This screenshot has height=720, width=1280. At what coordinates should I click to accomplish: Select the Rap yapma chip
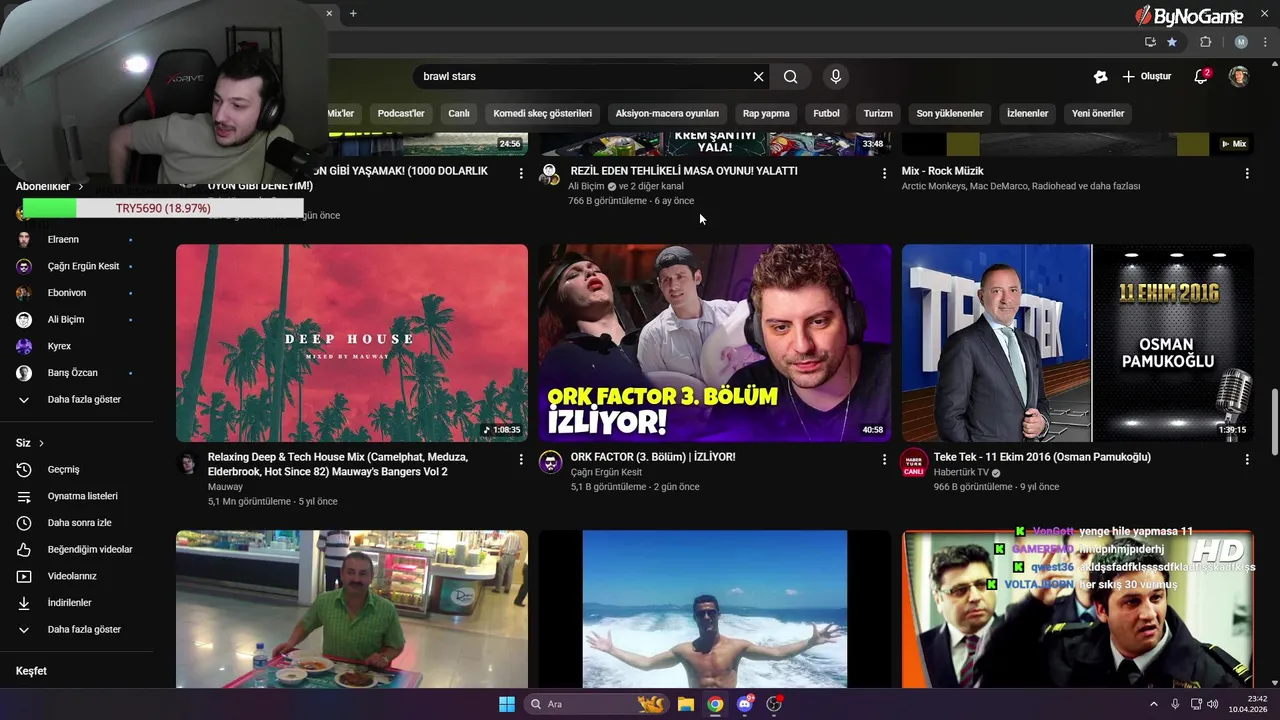point(766,113)
